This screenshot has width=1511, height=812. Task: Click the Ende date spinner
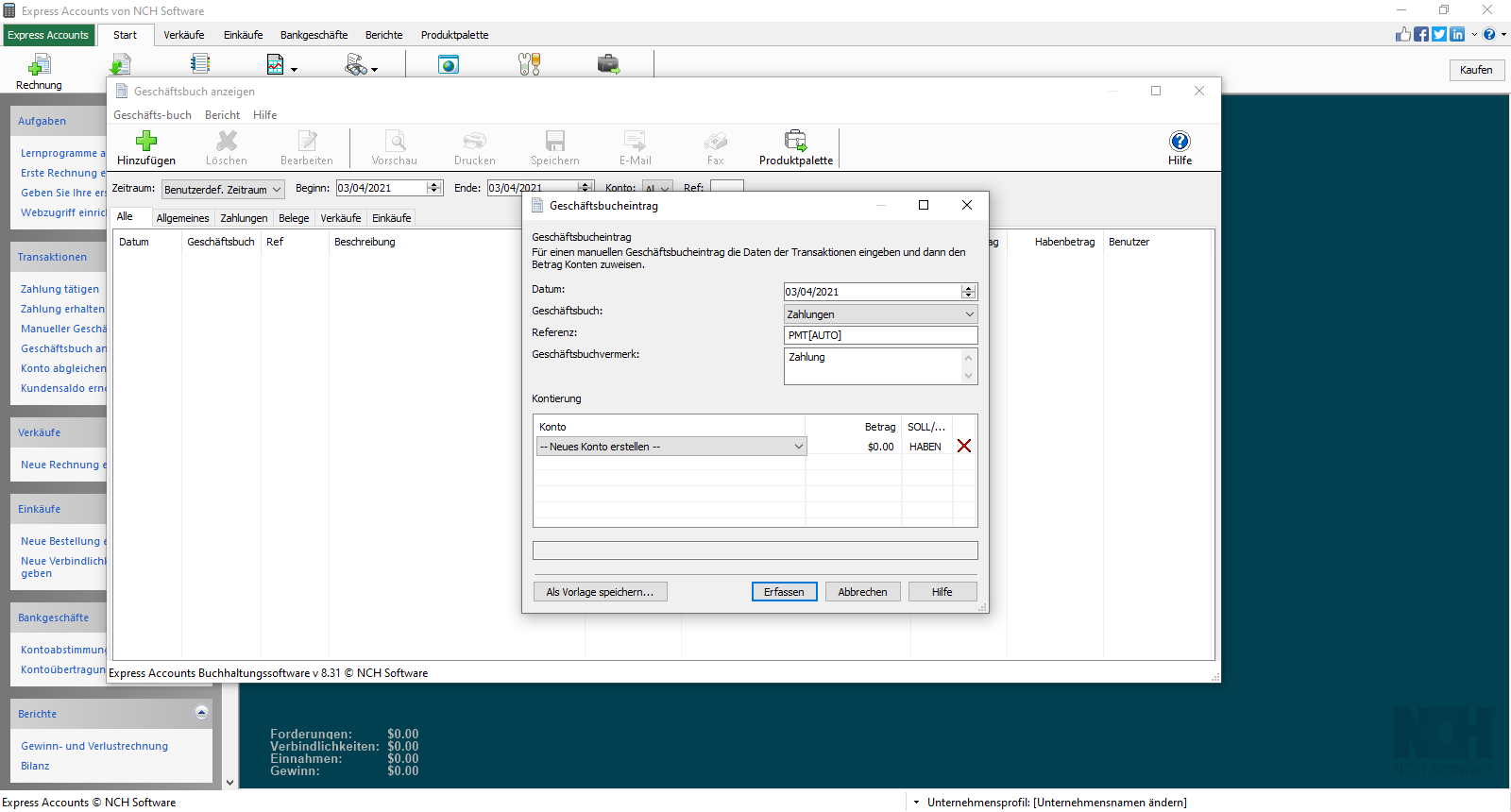pos(586,188)
